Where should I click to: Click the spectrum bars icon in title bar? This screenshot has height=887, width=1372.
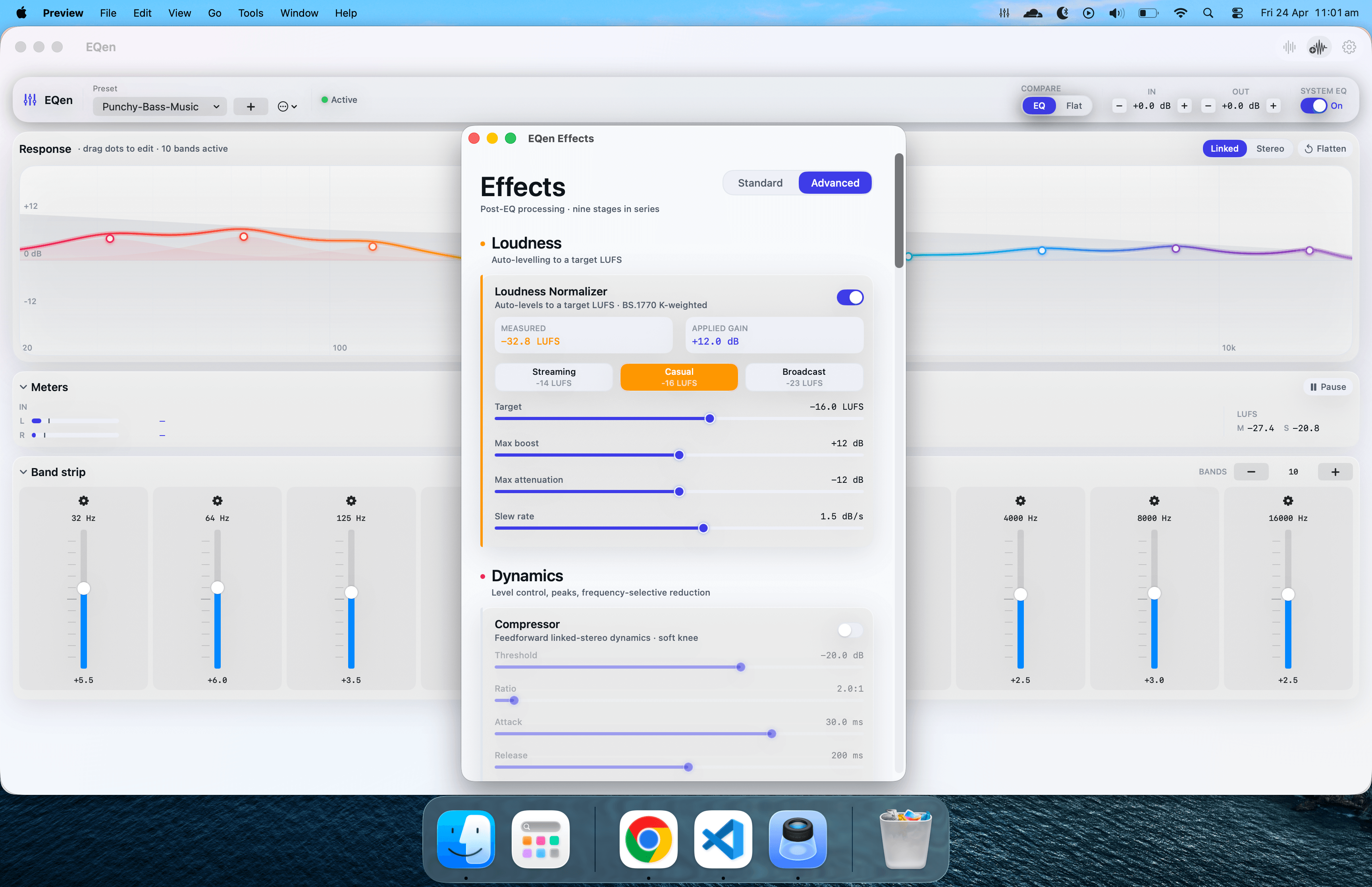pos(1289,47)
